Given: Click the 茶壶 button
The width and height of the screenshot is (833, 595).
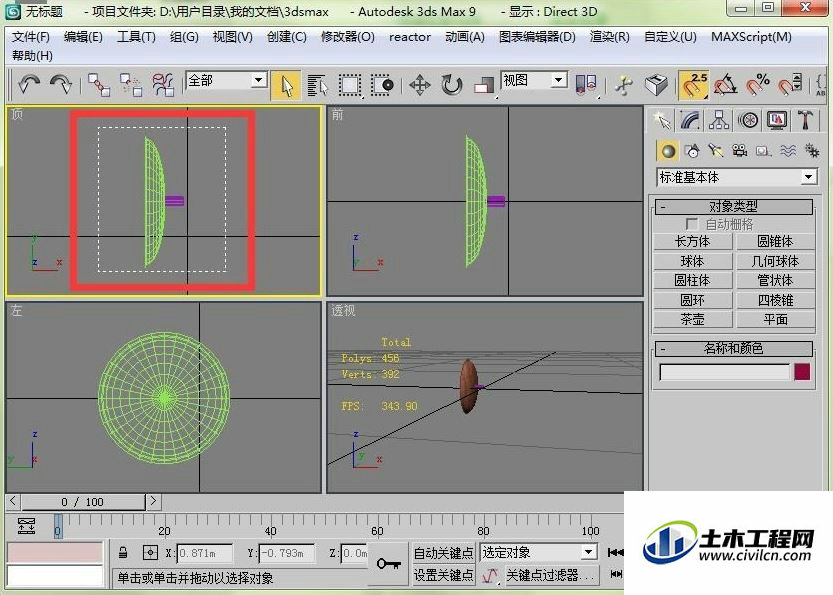Looking at the screenshot, I should coord(692,319).
